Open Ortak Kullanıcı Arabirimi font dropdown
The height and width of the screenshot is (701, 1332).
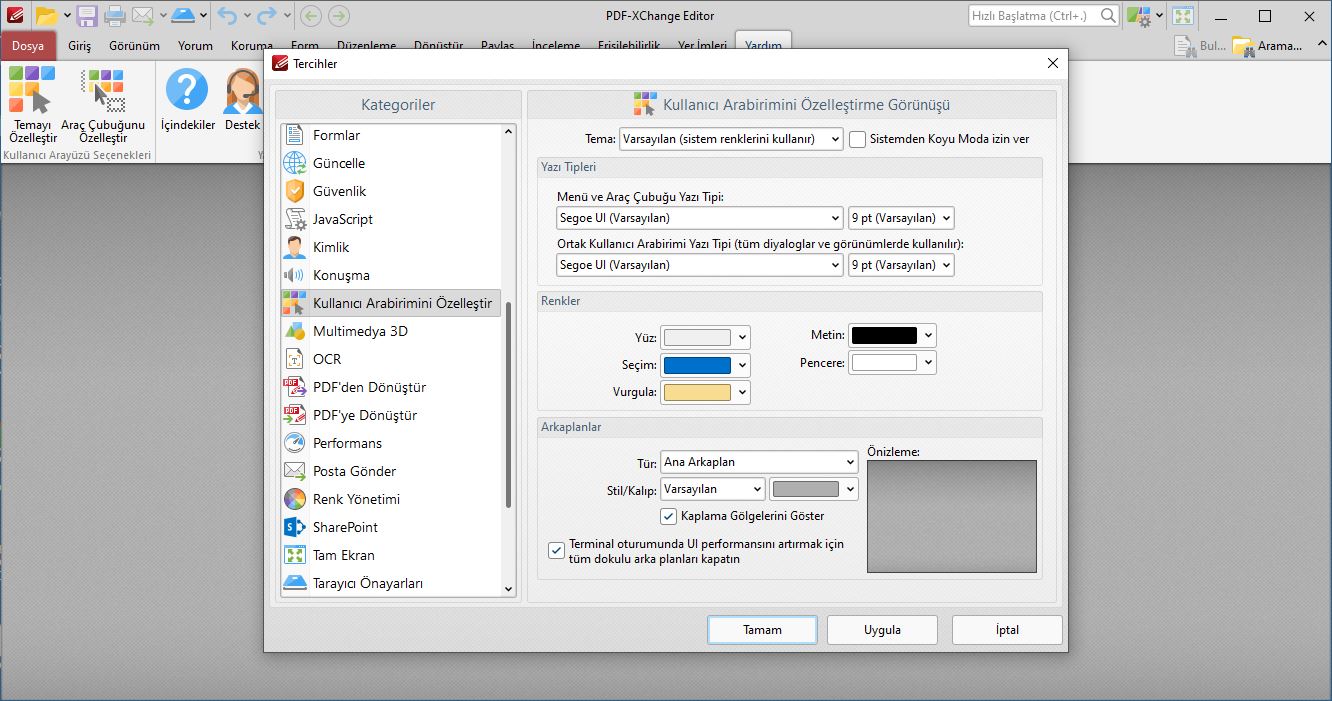pos(700,265)
